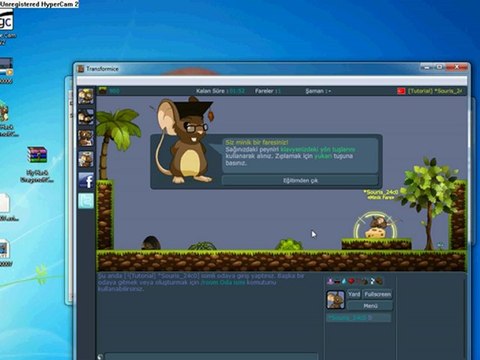Click the blue teardrop cry emote
This screenshot has height=360, width=480.
coord(344,281)
